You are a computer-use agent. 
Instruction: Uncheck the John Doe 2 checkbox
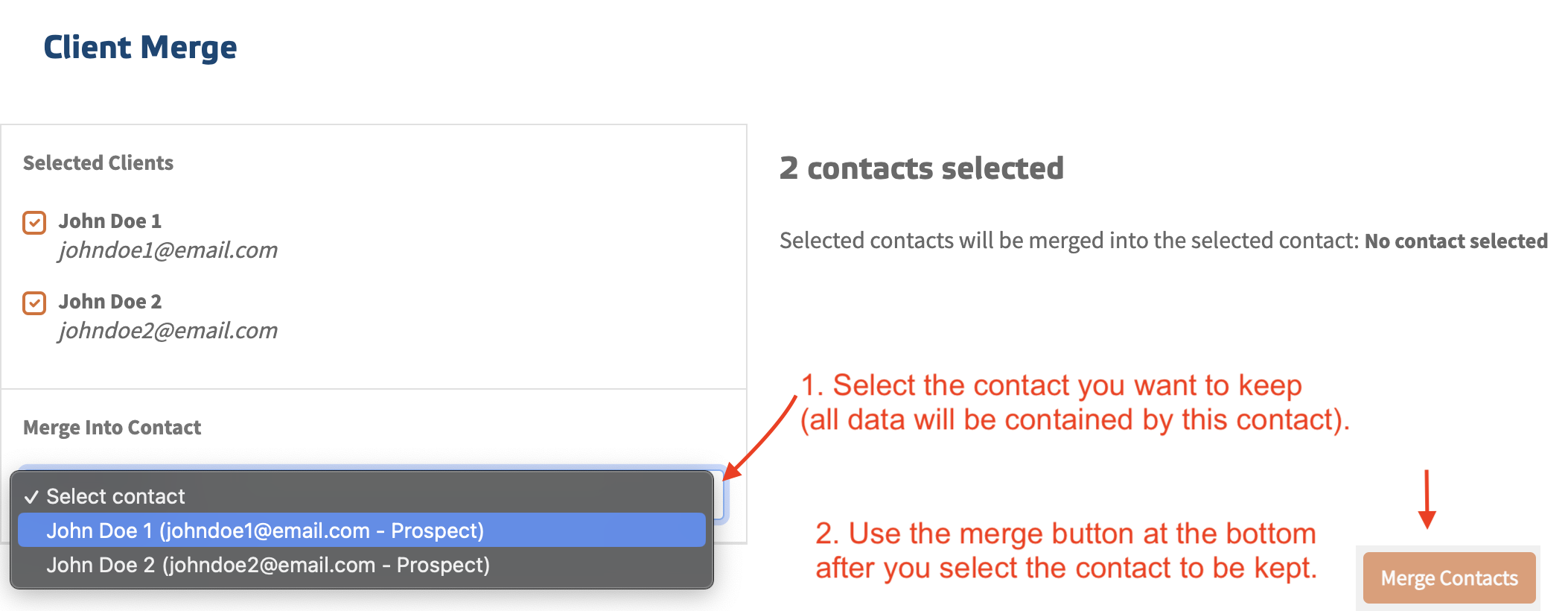click(34, 303)
